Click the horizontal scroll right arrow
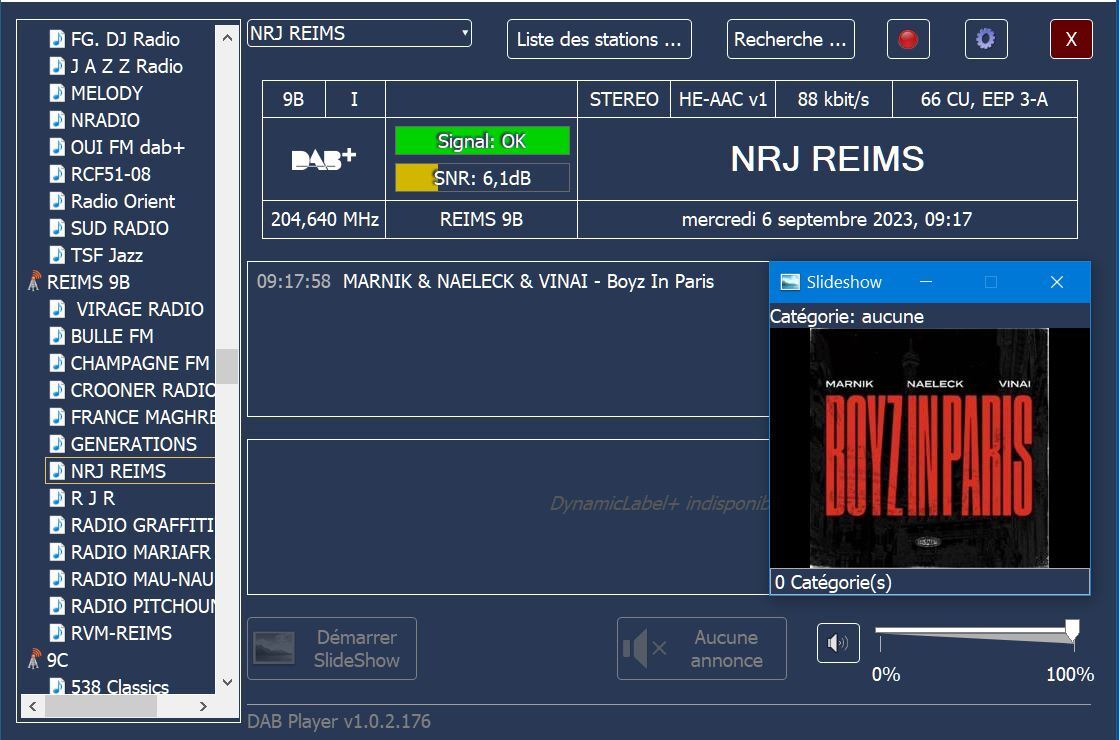1119x740 pixels. coord(203,706)
